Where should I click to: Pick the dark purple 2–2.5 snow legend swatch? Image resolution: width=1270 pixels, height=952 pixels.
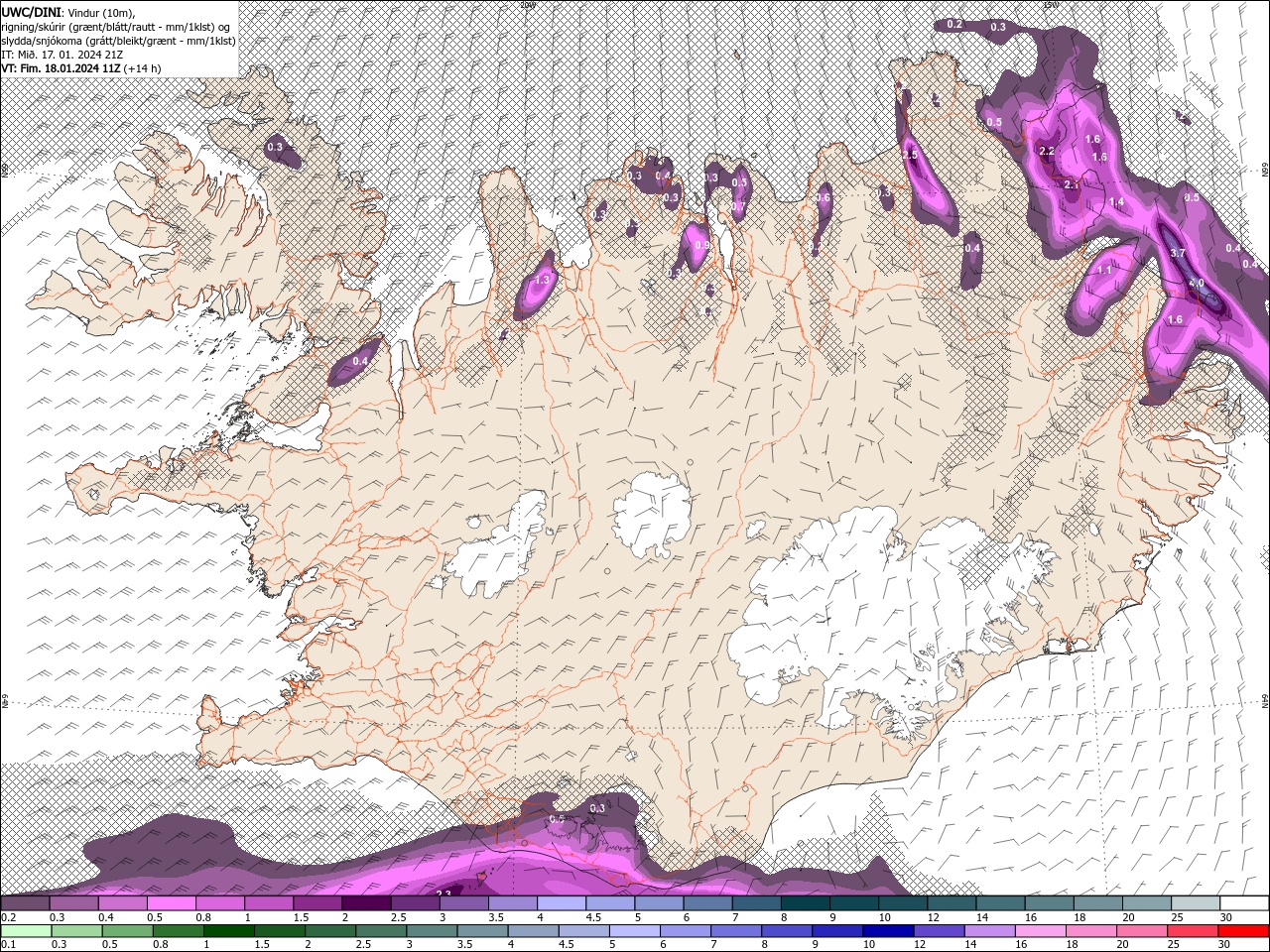[366, 903]
